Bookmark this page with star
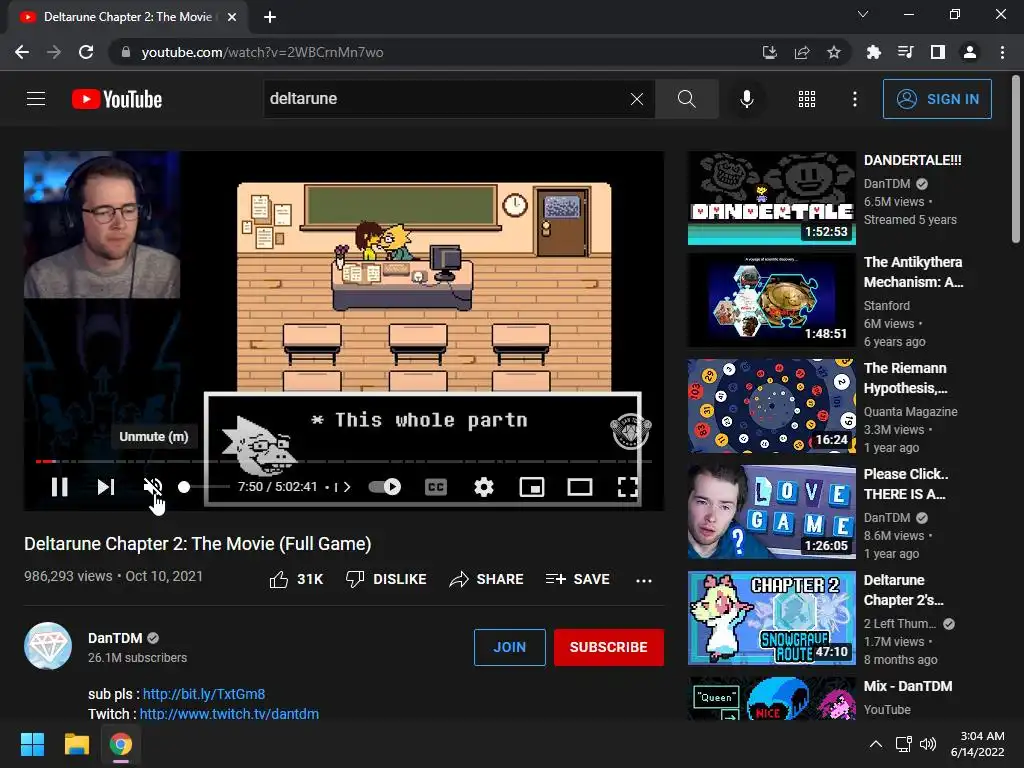The width and height of the screenshot is (1024, 768). (833, 52)
